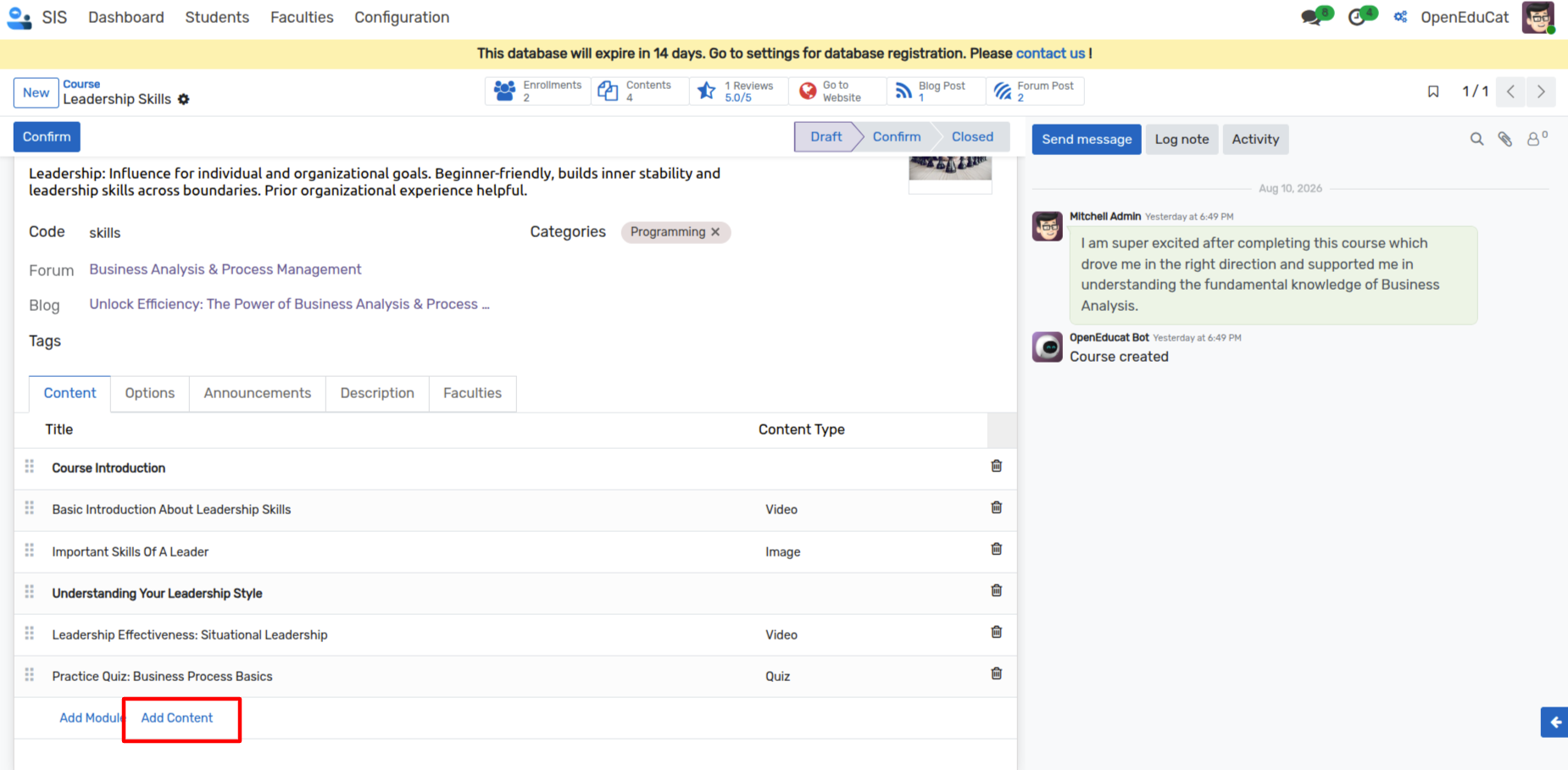Click the Code field value skills

[105, 233]
